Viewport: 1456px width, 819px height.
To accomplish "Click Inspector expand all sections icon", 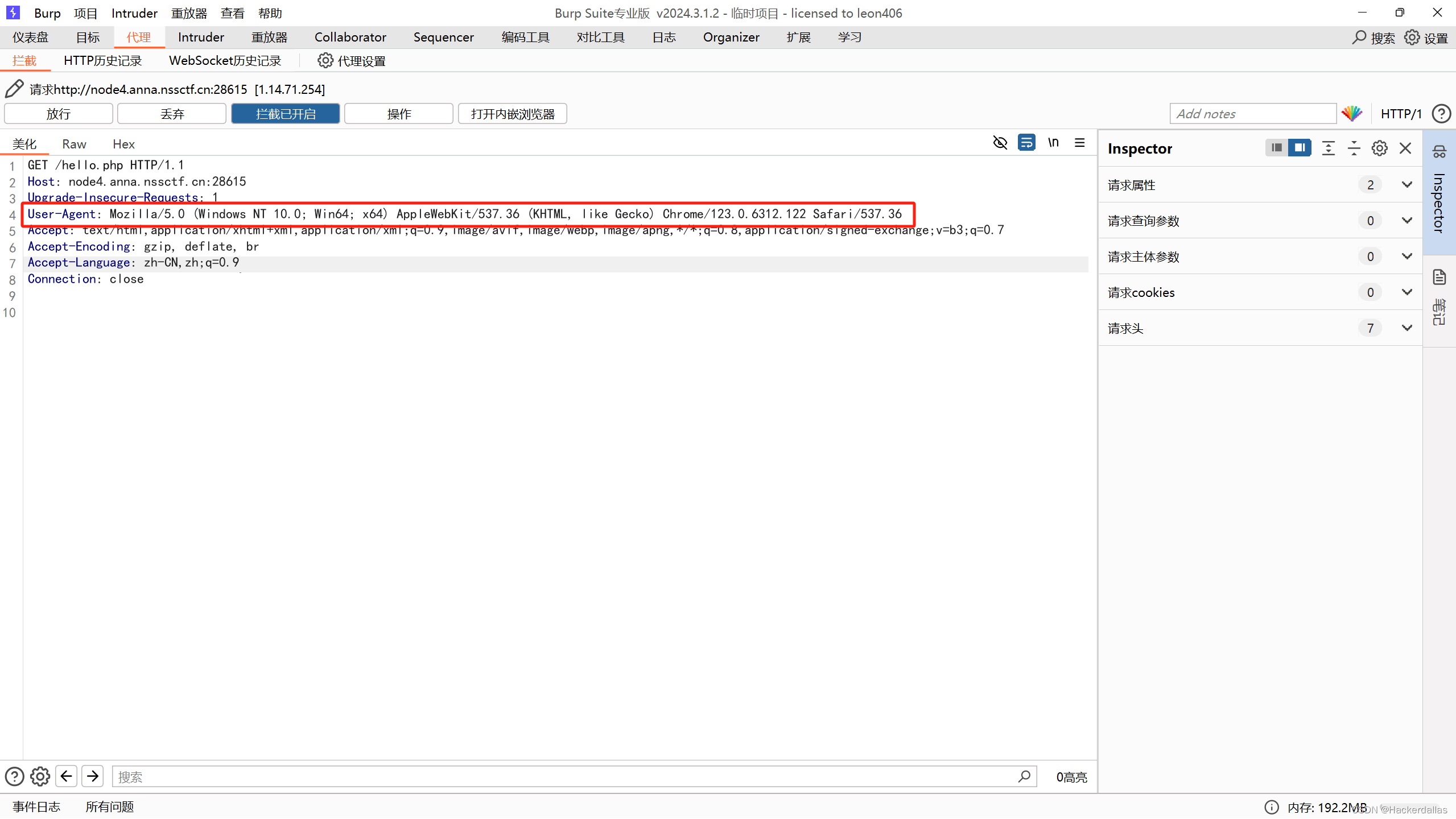I will [x=1328, y=148].
